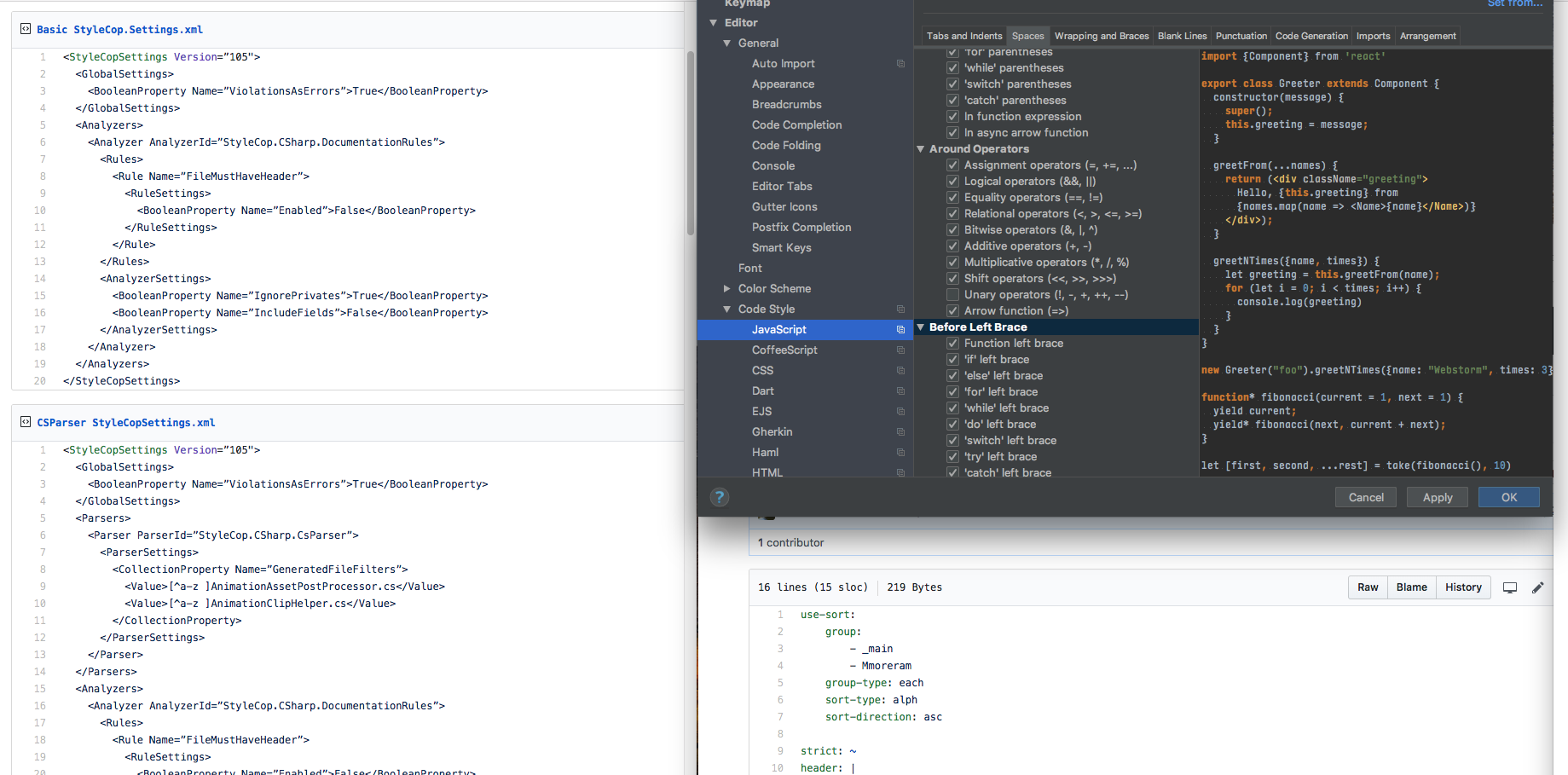The width and height of the screenshot is (1568, 775).
Task: Click the pencil edit file icon
Action: [x=1538, y=587]
